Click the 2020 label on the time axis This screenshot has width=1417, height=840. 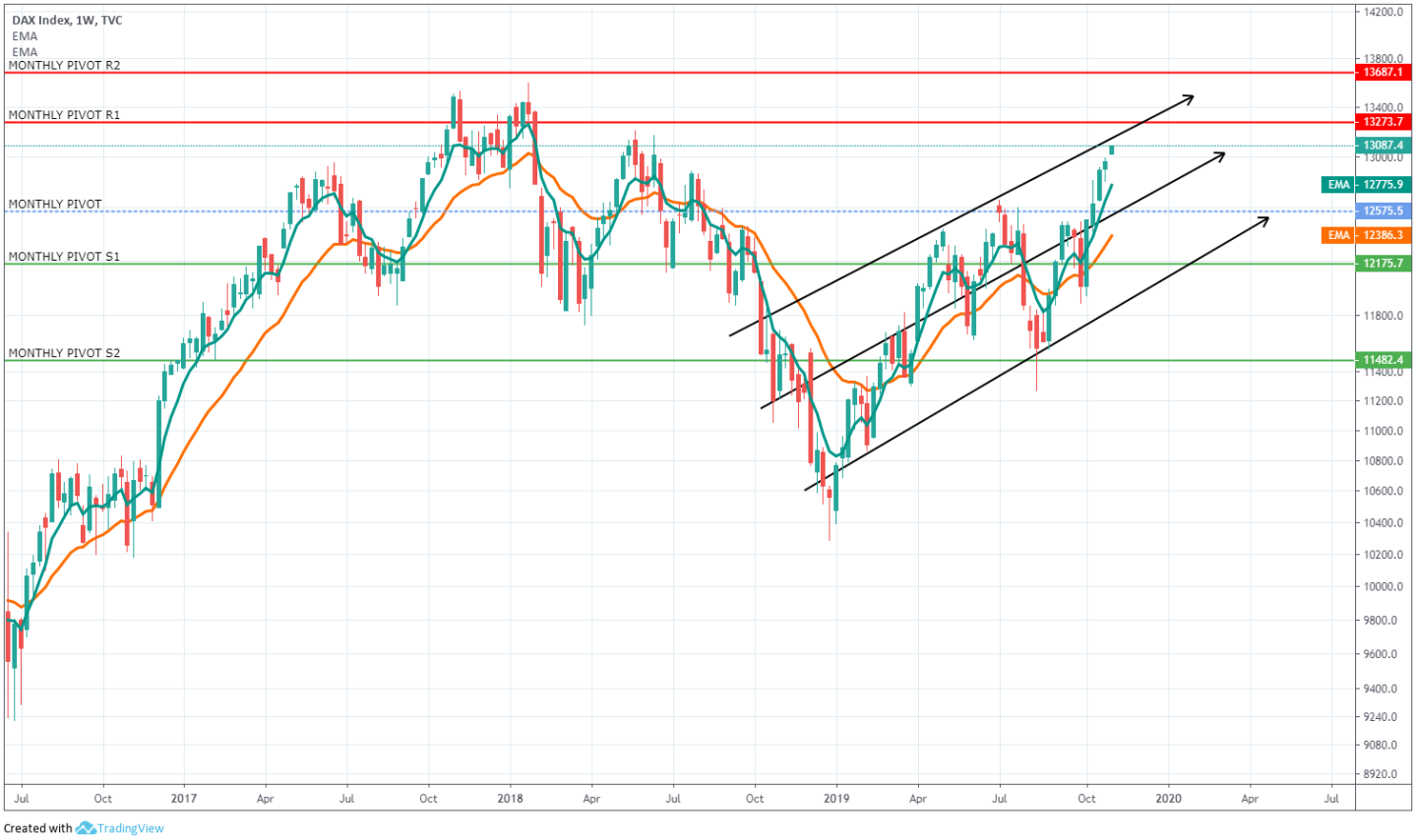click(x=1168, y=799)
